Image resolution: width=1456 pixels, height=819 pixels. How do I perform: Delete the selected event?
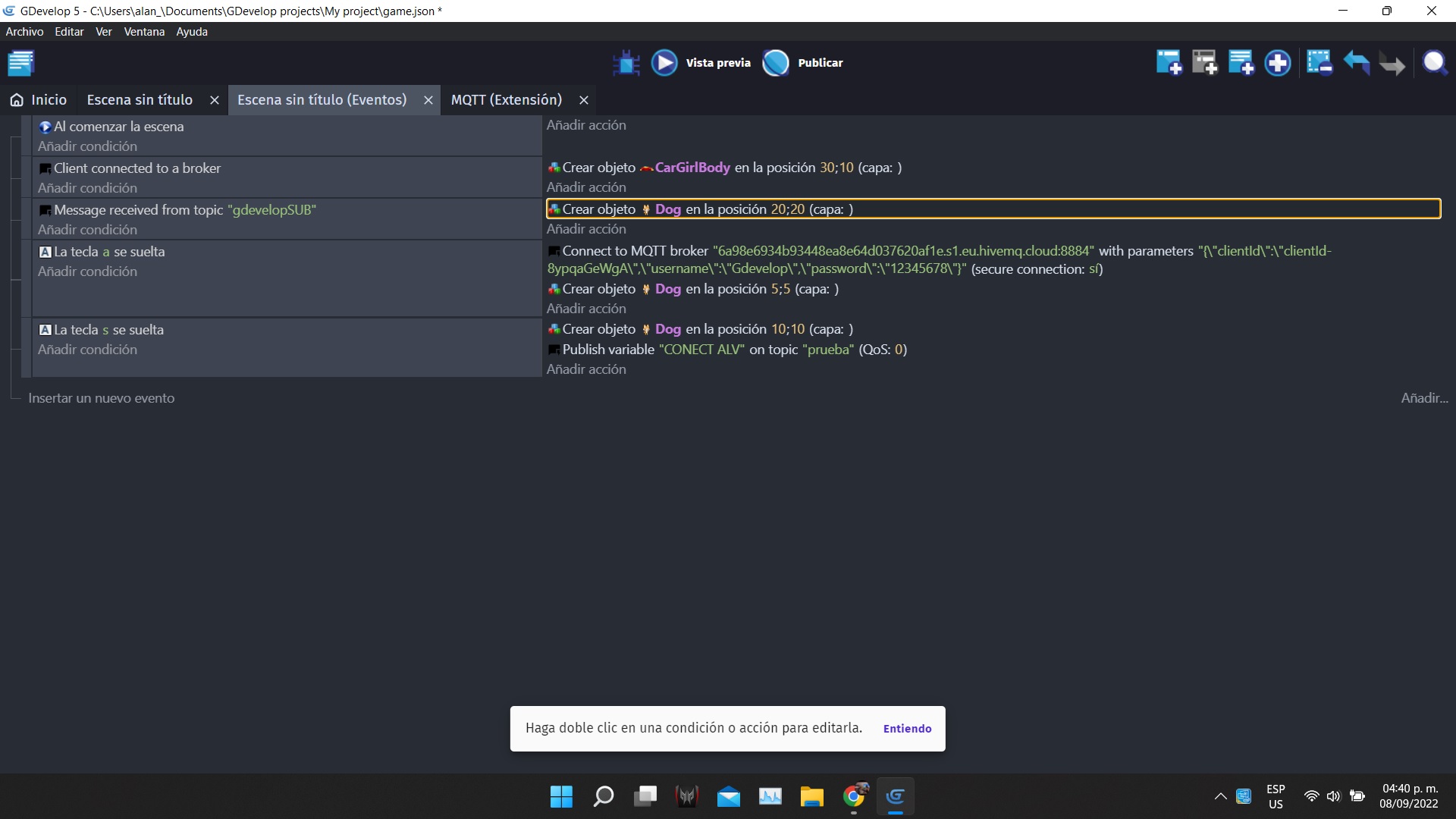point(1319,63)
